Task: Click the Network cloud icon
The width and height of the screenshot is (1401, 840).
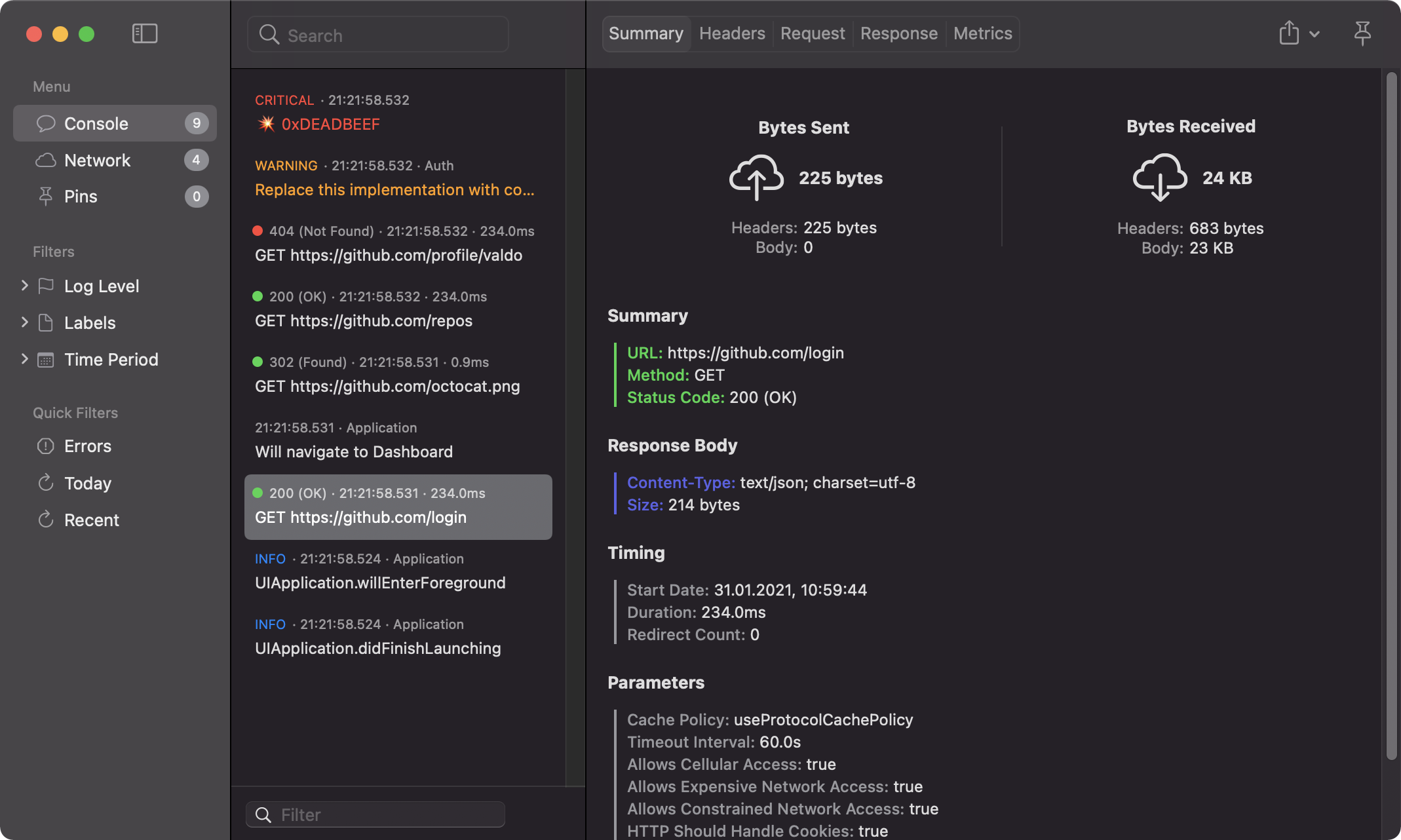Action: 46,160
